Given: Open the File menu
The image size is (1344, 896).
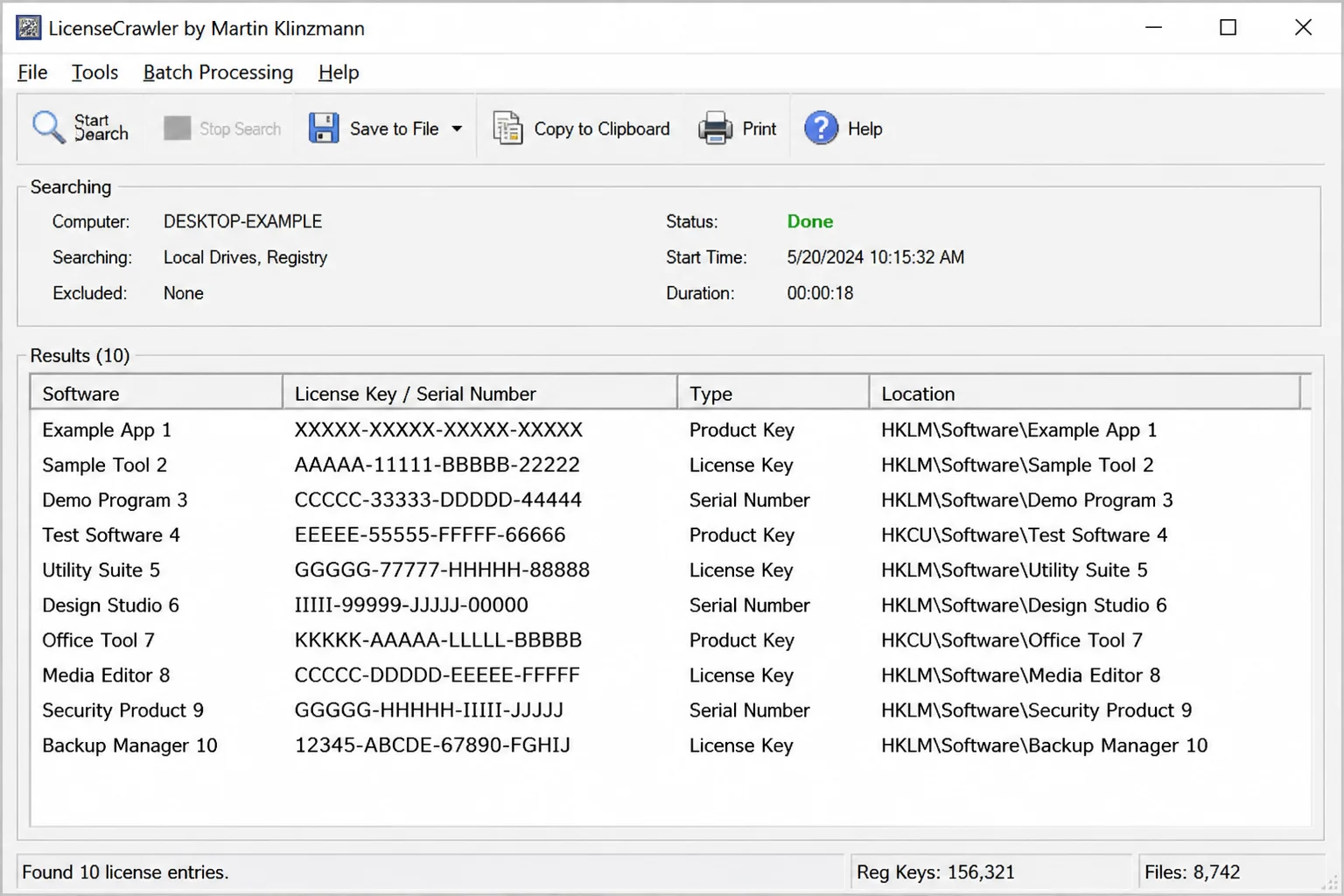Looking at the screenshot, I should coord(32,73).
